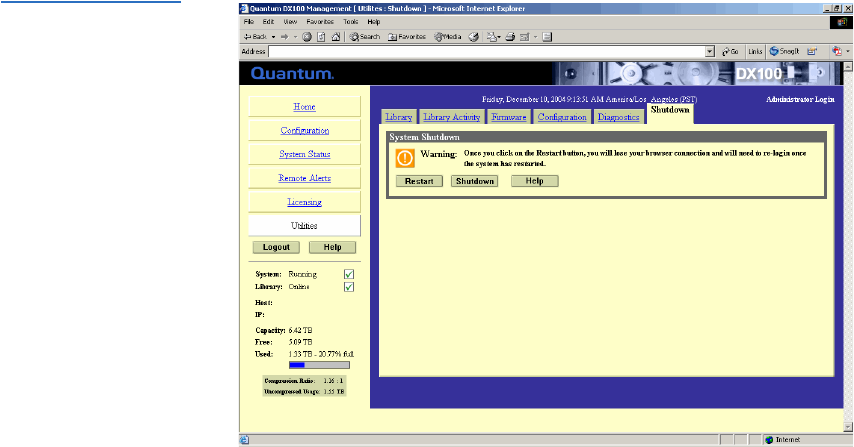Click the Capacity 6.42 TB value
Image resolution: width=854 pixels, height=447 pixels.
pyautogui.click(x=300, y=330)
